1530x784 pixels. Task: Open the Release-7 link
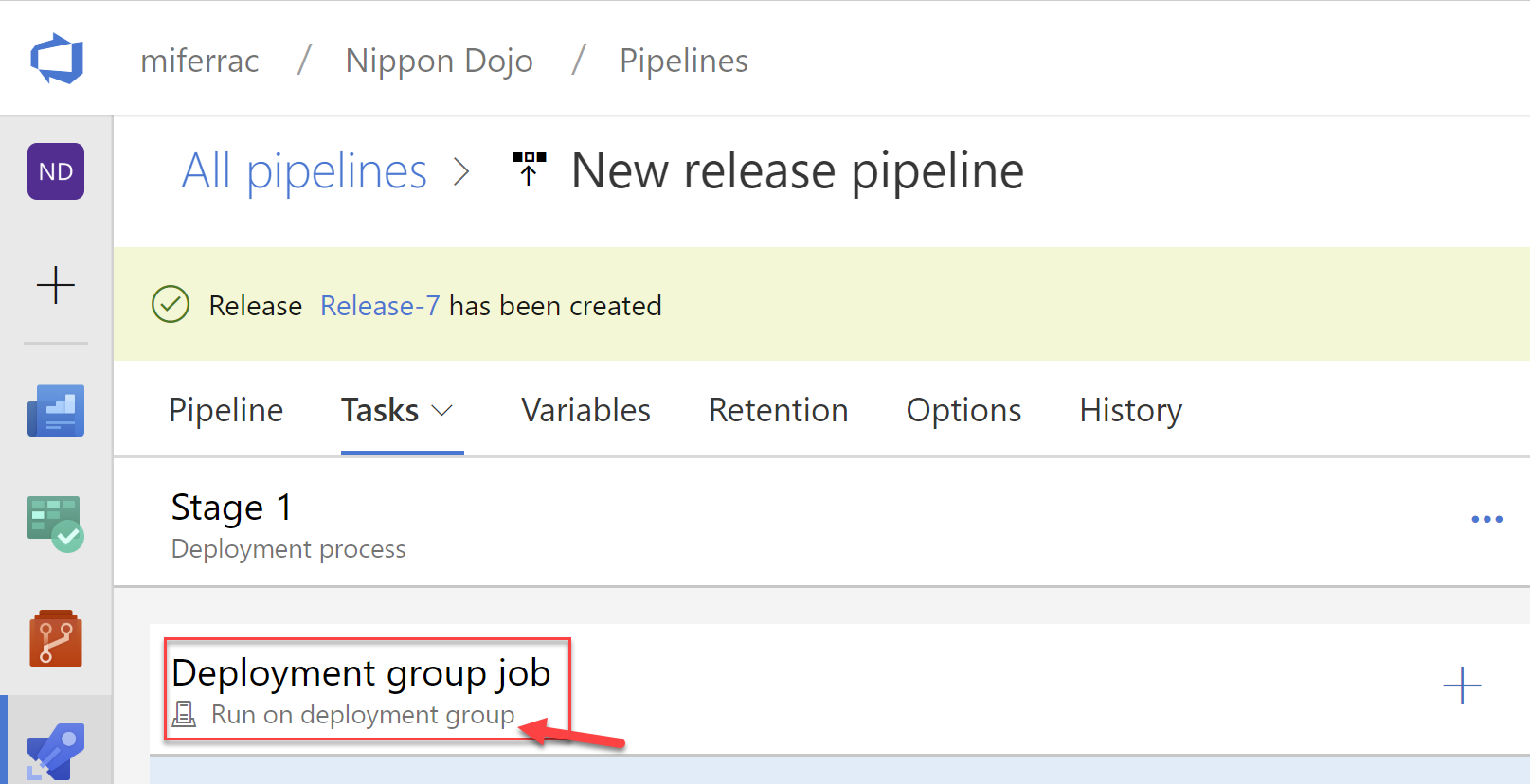click(x=380, y=306)
